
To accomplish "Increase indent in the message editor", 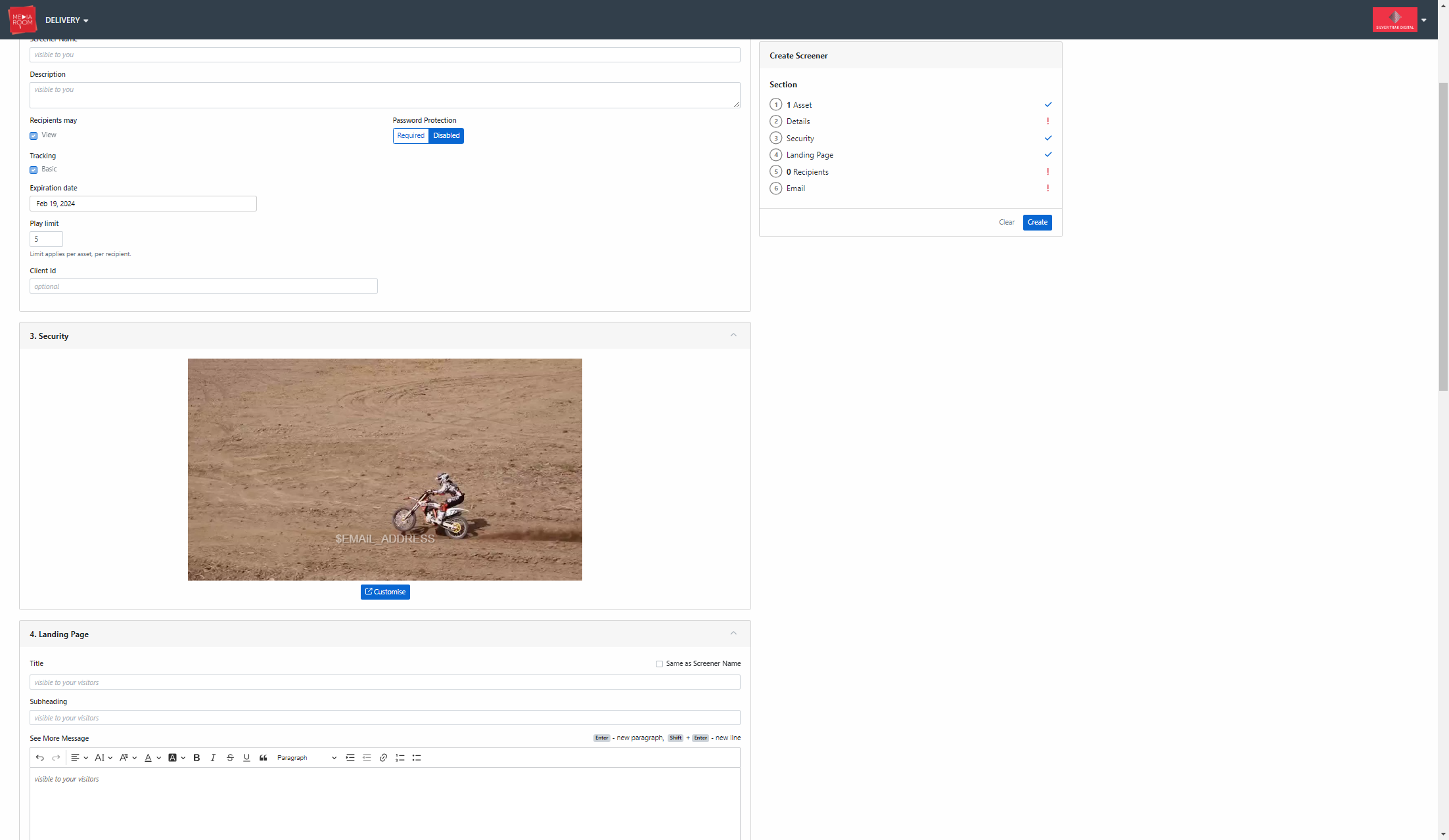I will click(x=350, y=757).
